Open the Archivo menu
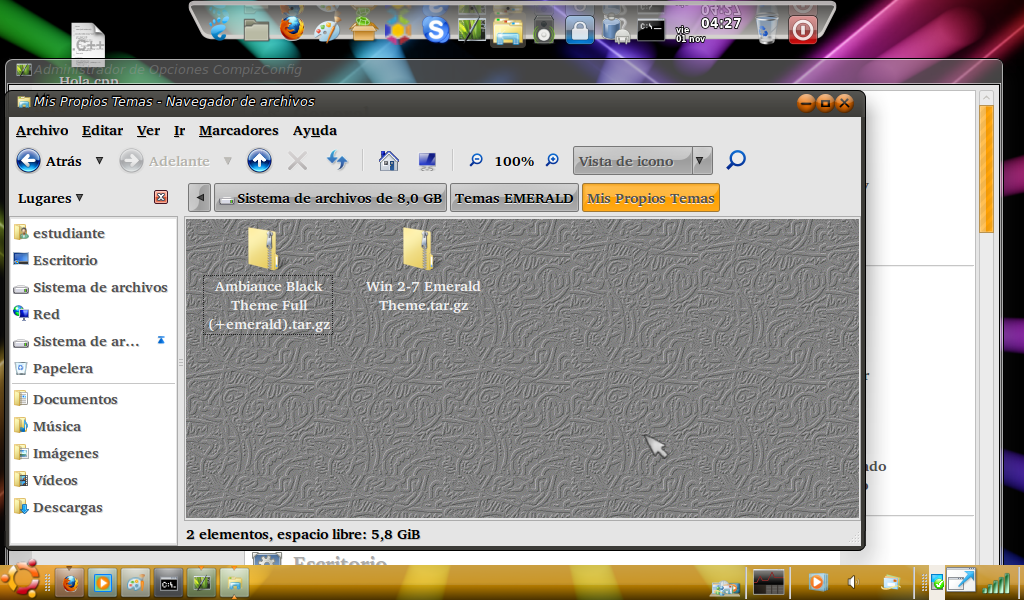 pyautogui.click(x=42, y=131)
